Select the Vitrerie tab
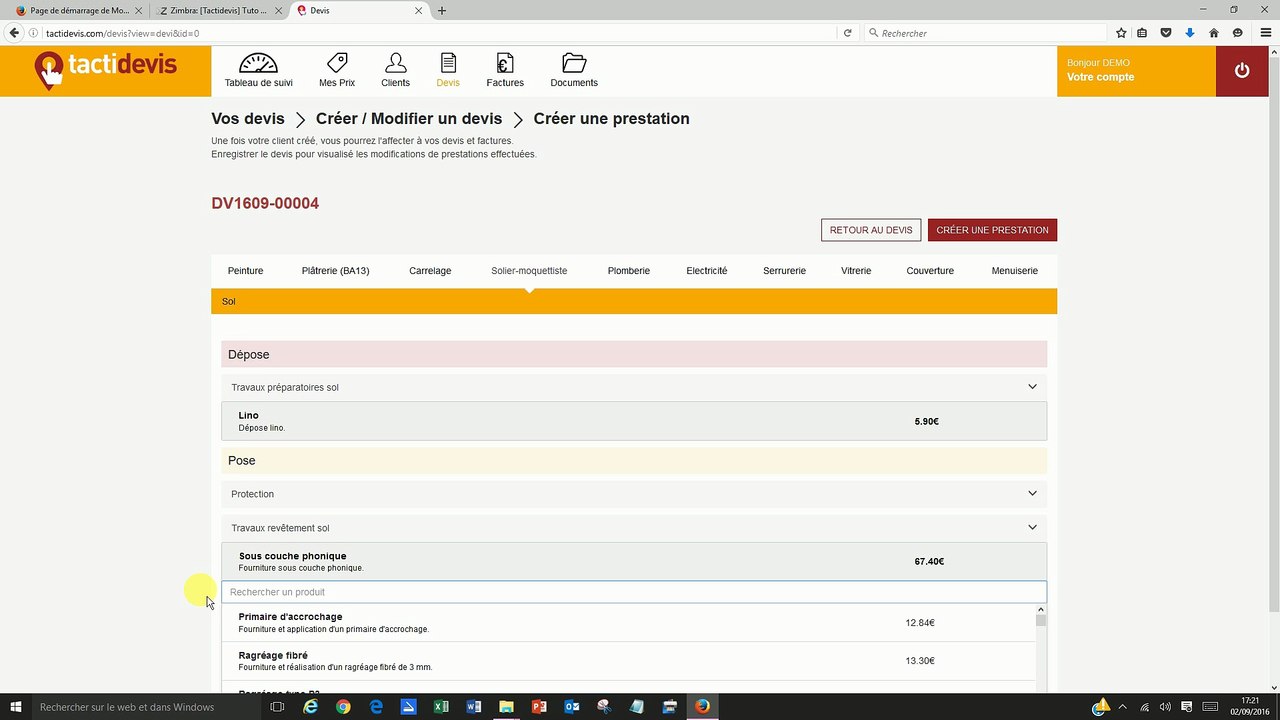Image resolution: width=1280 pixels, height=720 pixels. pos(856,271)
